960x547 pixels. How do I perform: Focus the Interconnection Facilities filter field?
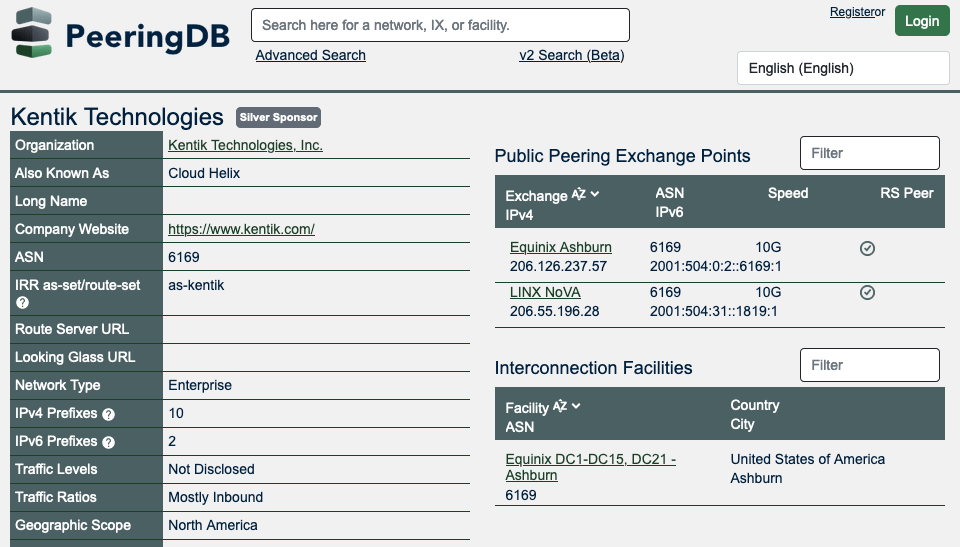click(x=869, y=365)
